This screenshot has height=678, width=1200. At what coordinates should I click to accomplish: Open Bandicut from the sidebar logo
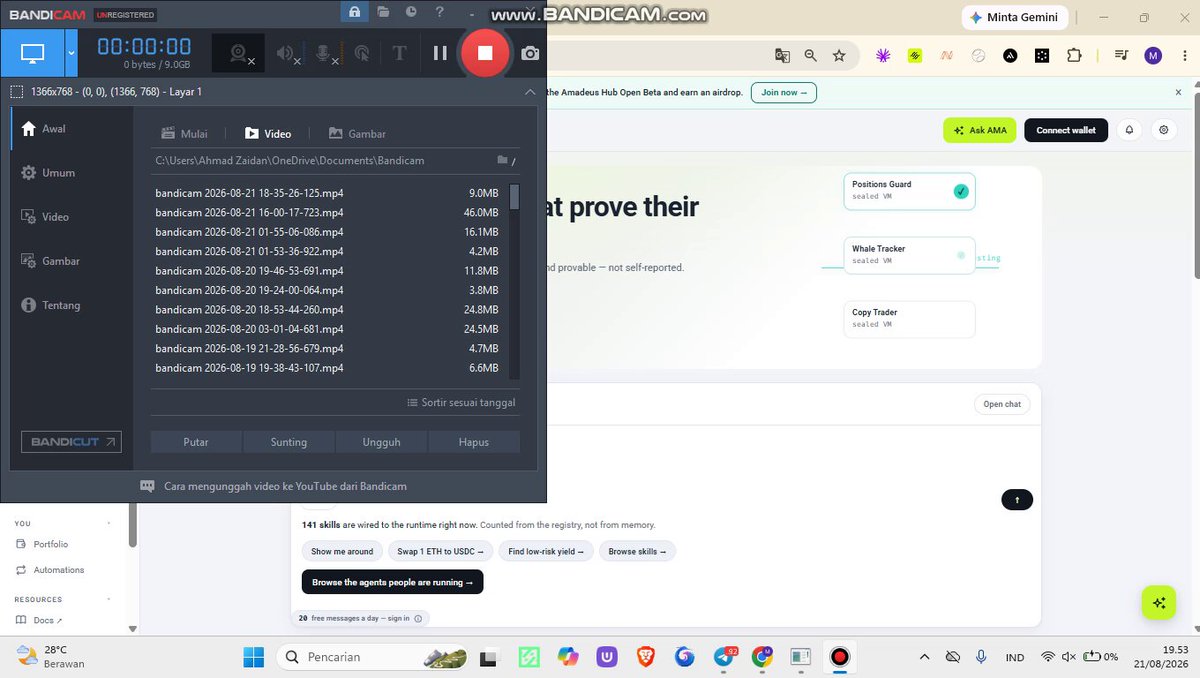[72, 442]
